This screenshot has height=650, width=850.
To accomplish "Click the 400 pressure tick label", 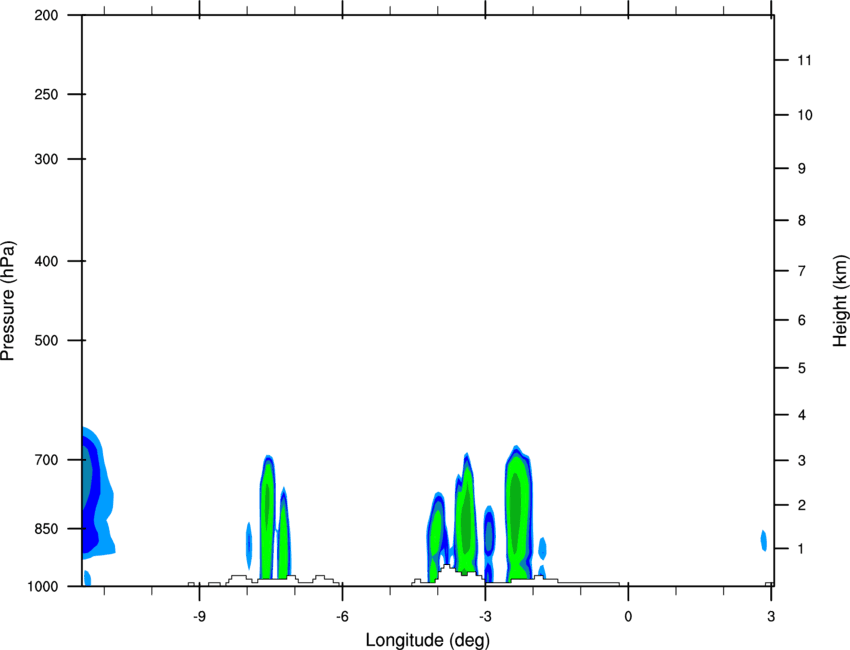I will (x=46, y=261).
